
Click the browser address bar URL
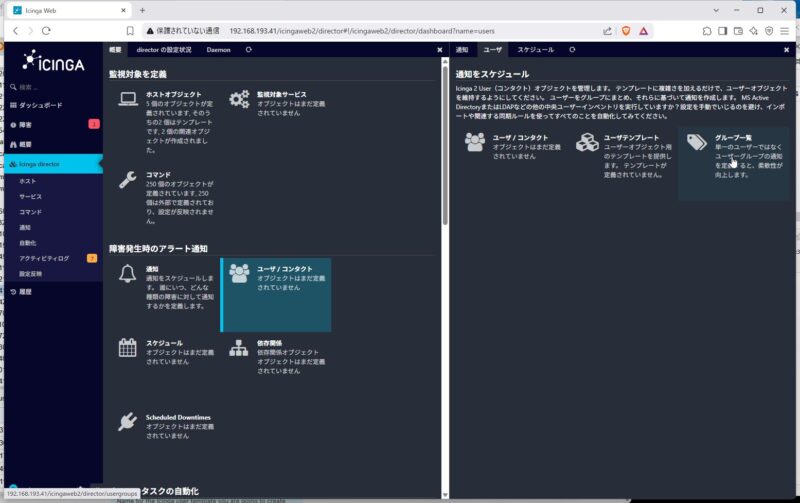362,31
